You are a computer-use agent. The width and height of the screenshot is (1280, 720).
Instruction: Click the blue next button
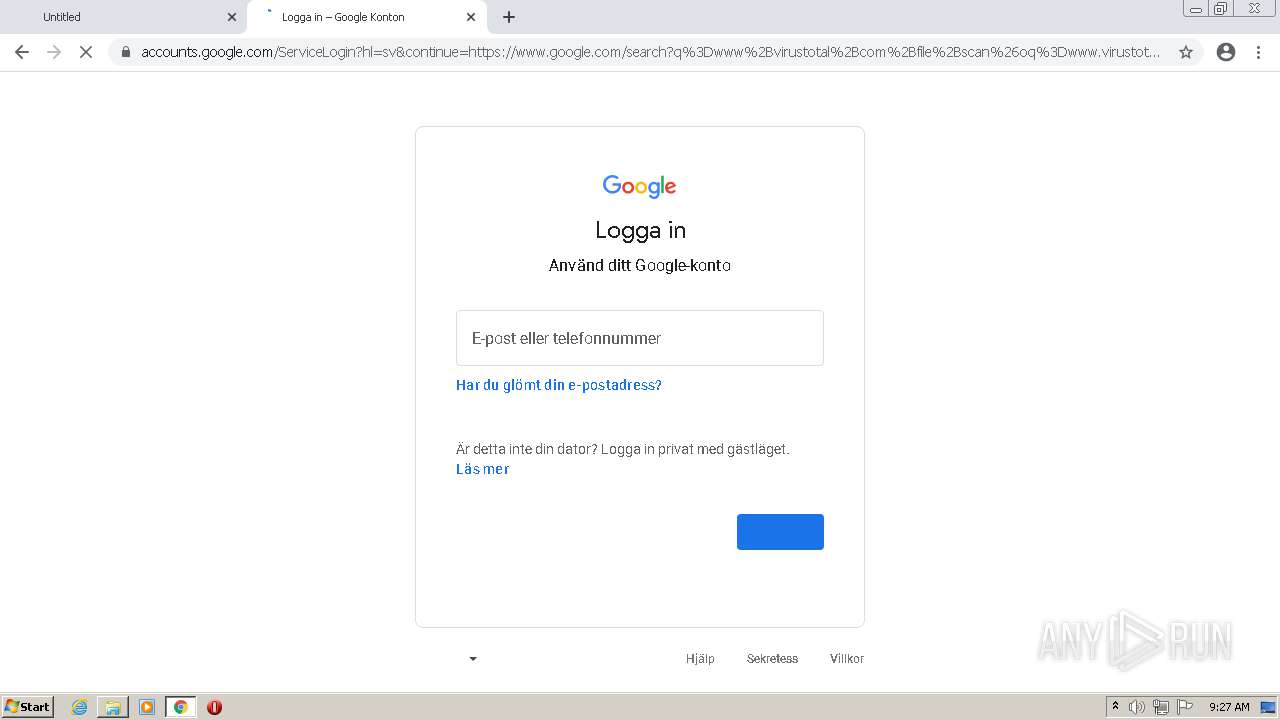click(780, 532)
